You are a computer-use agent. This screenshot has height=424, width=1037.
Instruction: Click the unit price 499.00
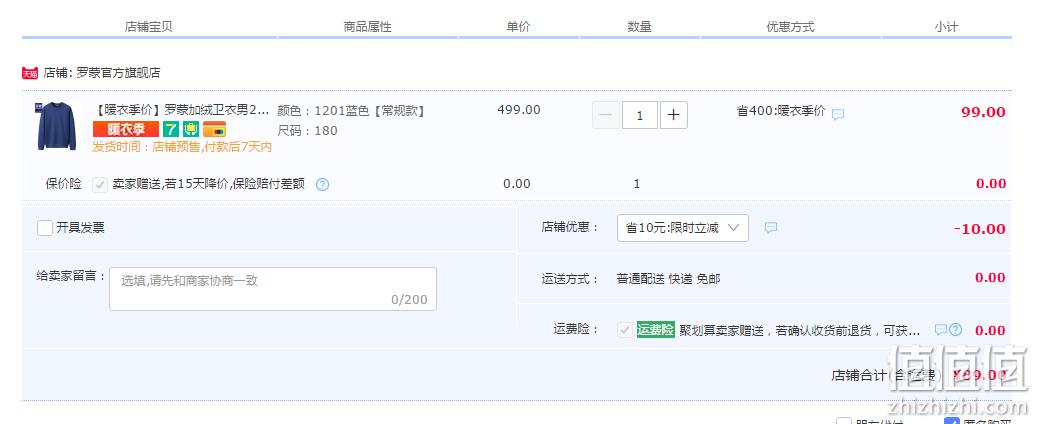518,110
